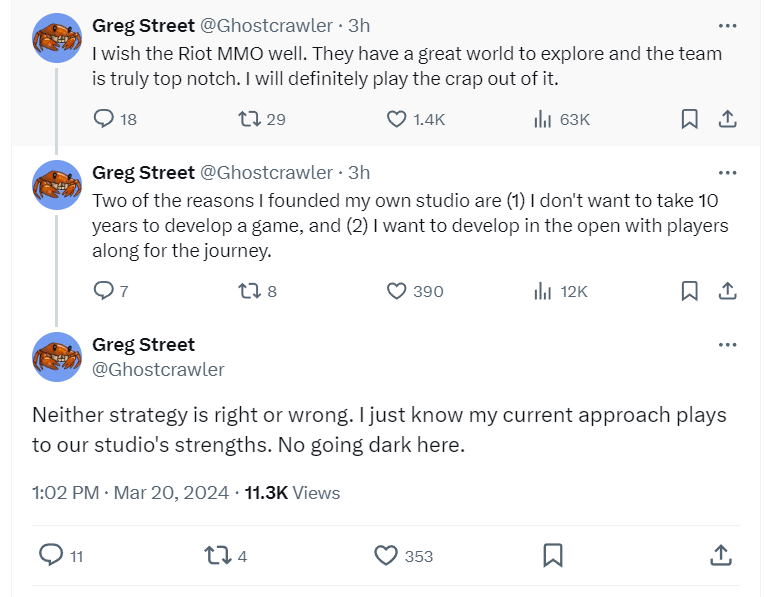Open more options on the first tweet
The image size is (766, 597).
(x=728, y=25)
